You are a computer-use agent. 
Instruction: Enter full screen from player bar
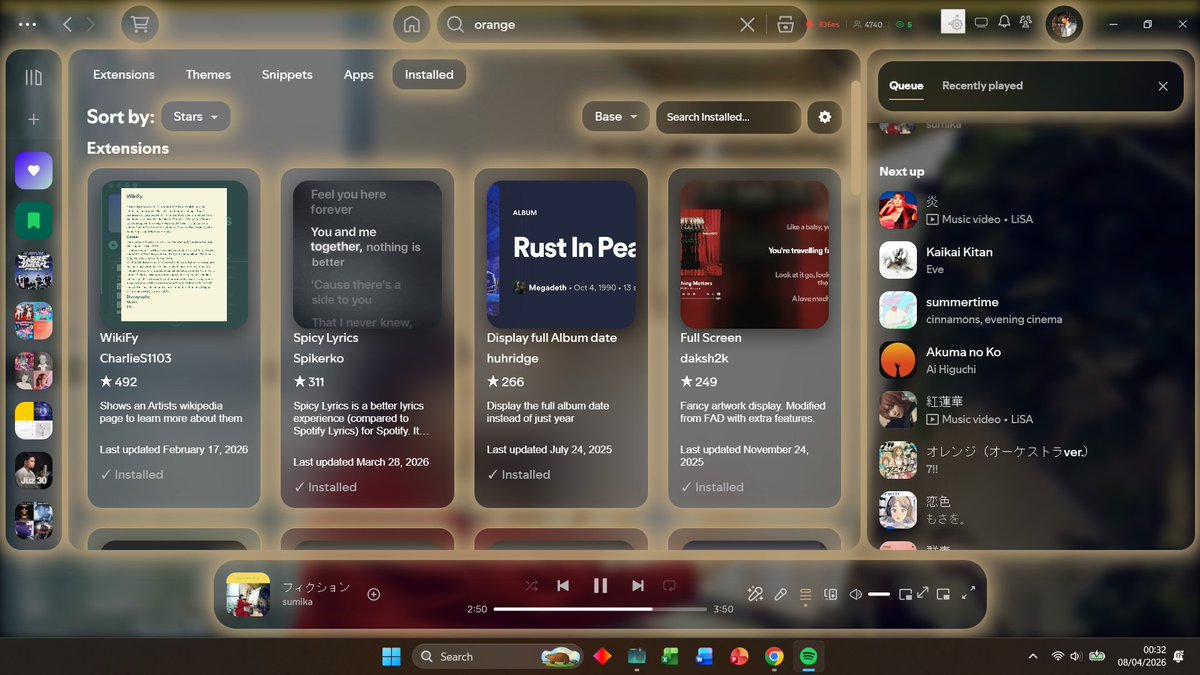pos(968,593)
